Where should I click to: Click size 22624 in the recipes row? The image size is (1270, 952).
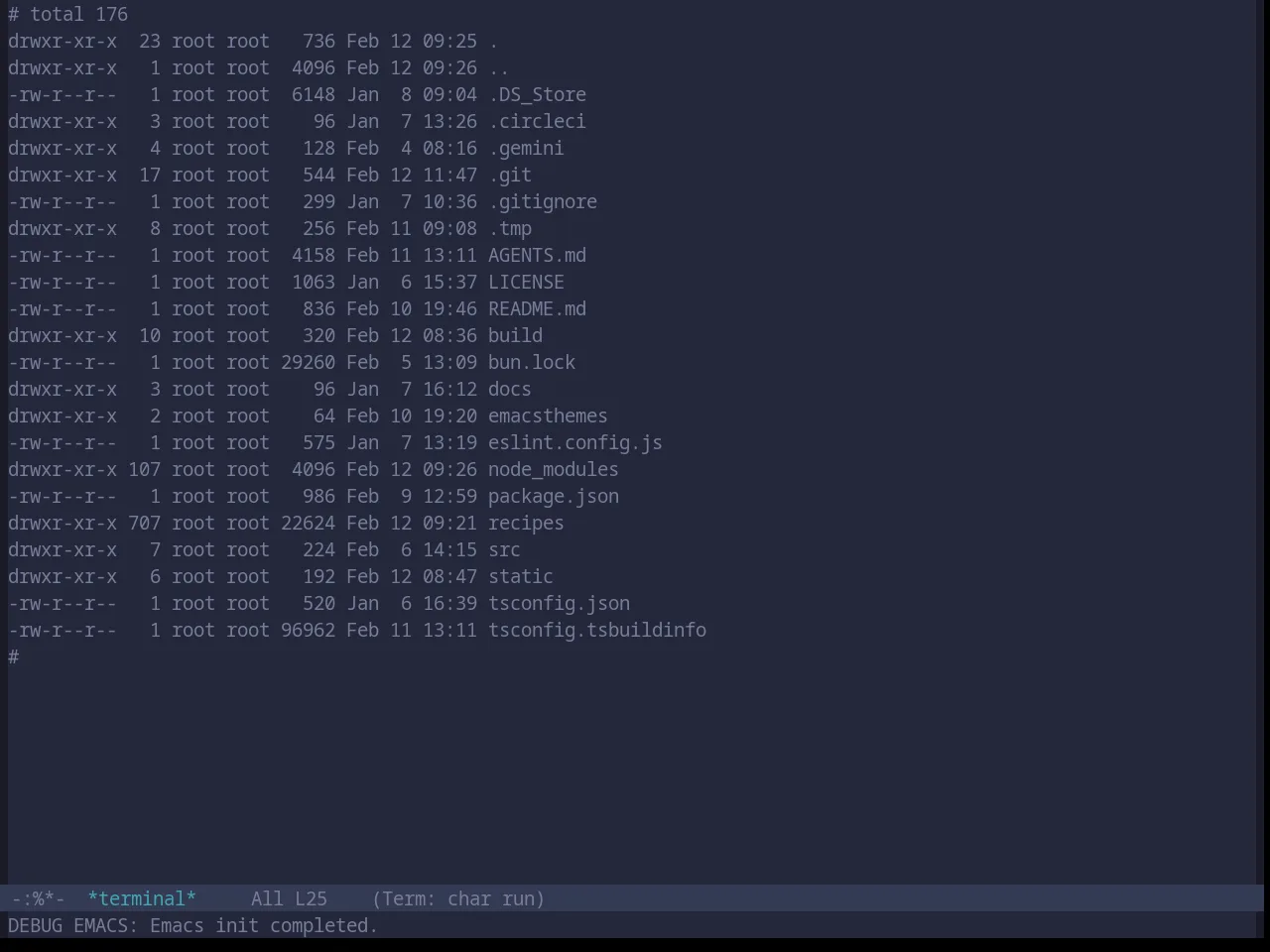point(308,523)
